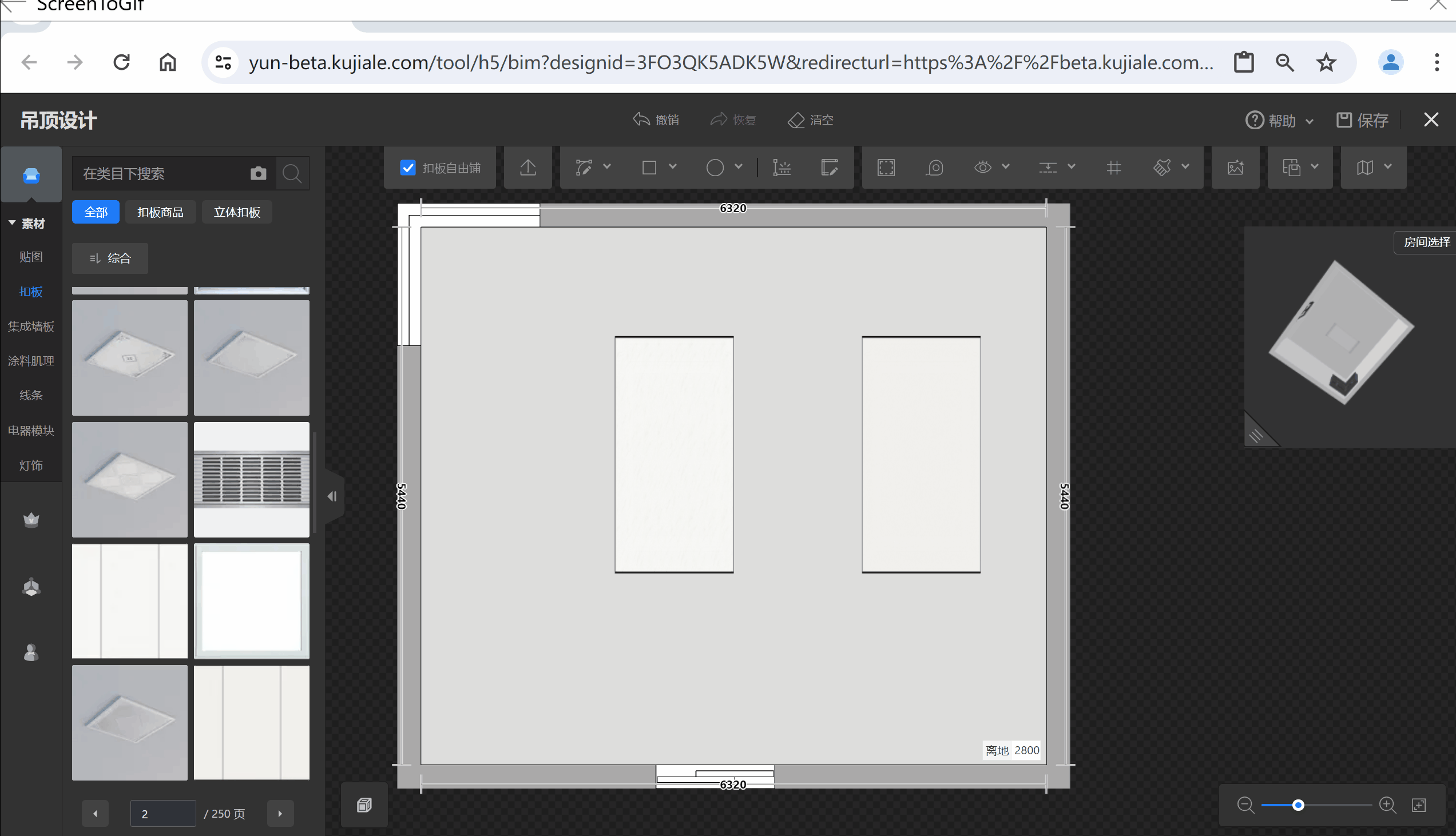Viewport: 1456px width, 836px height.
Task: Expand the circle shape dropdown arrow
Action: tap(739, 167)
